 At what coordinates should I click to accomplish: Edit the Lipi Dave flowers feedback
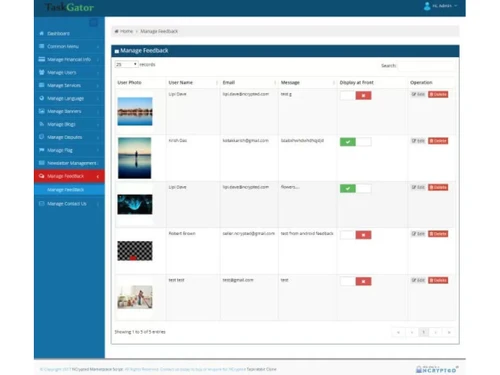(x=418, y=187)
